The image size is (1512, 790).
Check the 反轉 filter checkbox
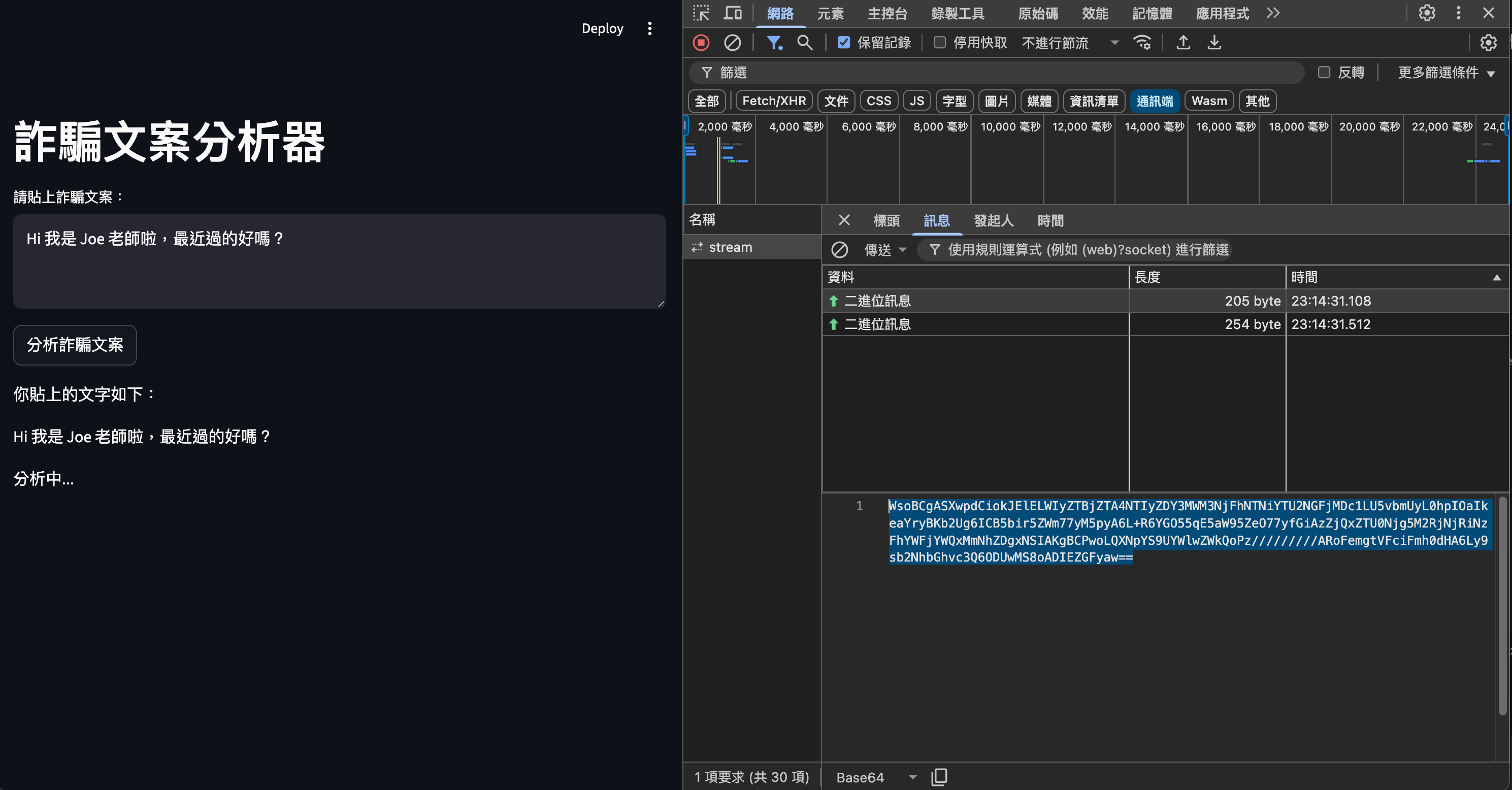coord(1324,72)
